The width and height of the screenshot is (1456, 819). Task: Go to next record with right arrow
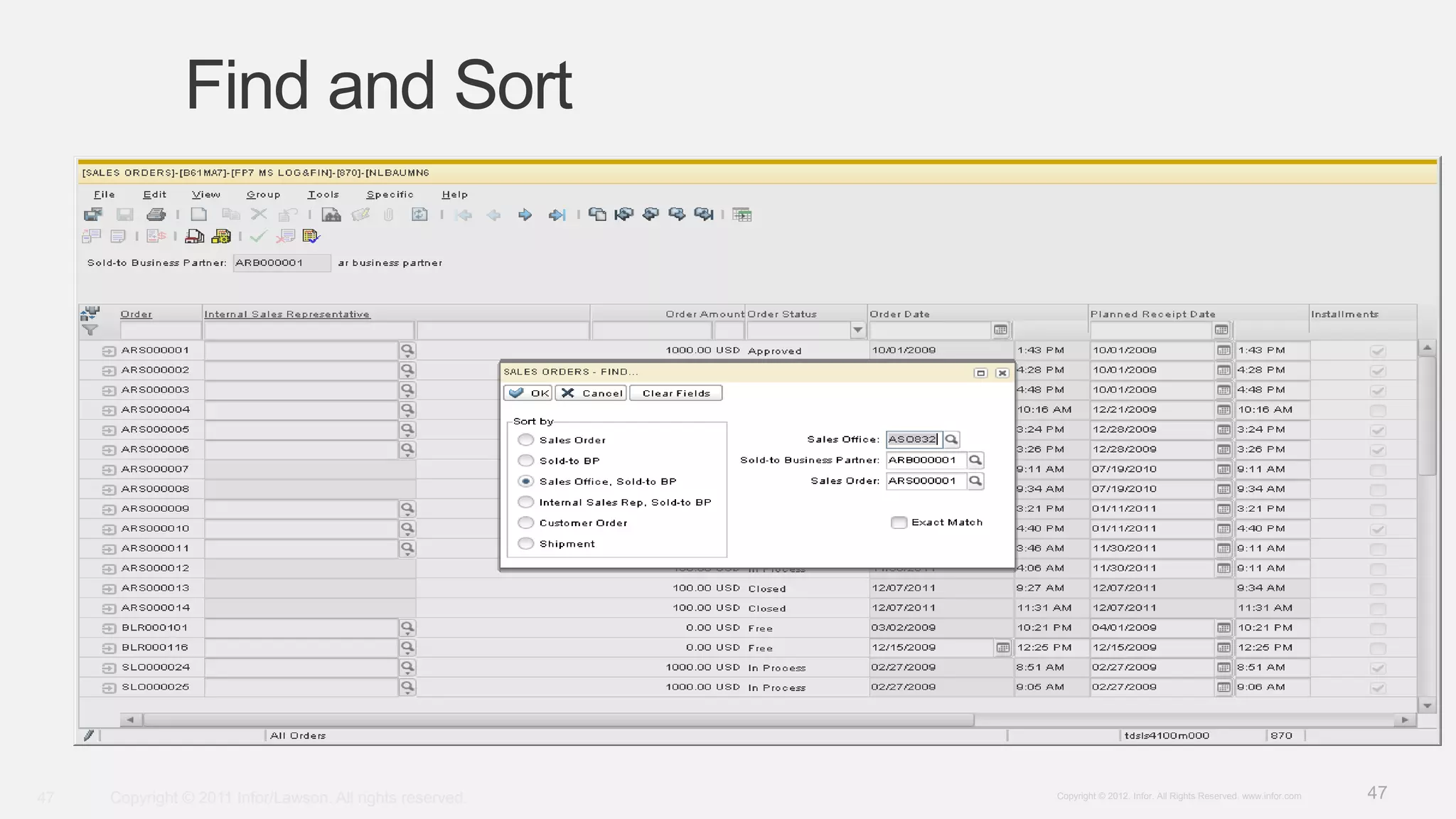point(525,215)
